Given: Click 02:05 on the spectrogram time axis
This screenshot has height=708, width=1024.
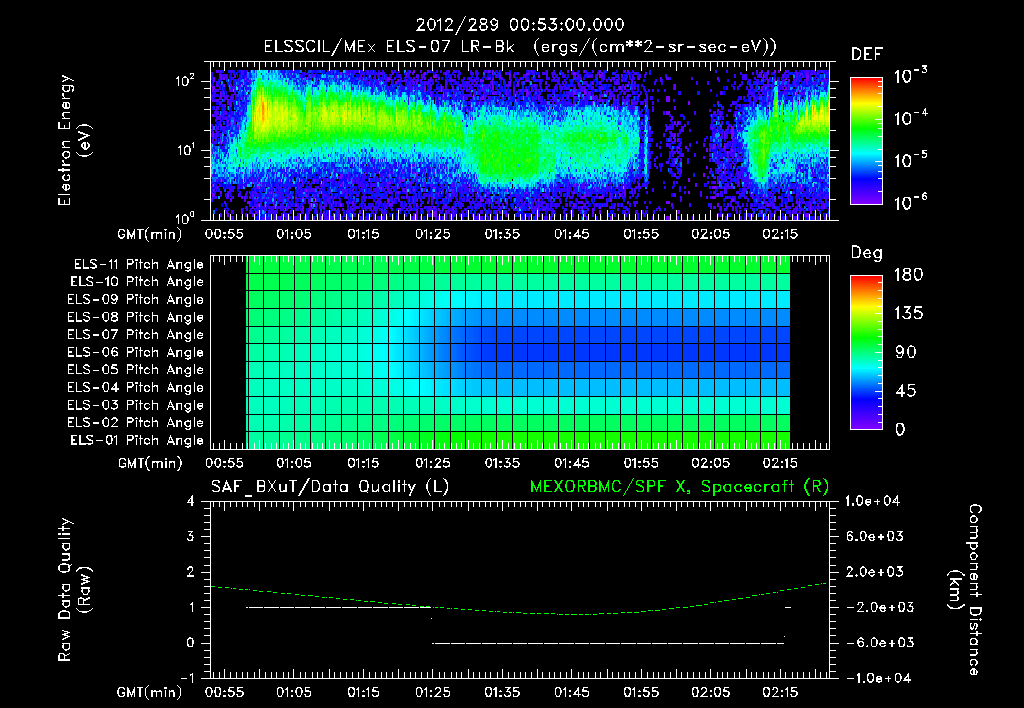Looking at the screenshot, I should [x=711, y=234].
